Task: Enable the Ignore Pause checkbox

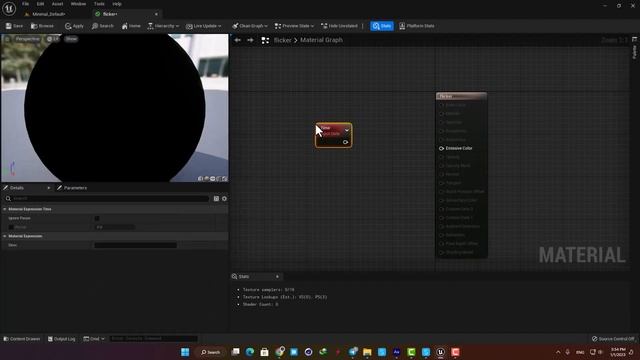Action: 97,218
